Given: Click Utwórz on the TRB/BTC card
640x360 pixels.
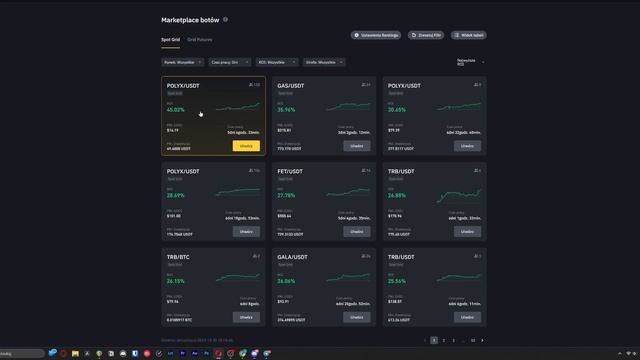Looking at the screenshot, I should pos(246,317).
